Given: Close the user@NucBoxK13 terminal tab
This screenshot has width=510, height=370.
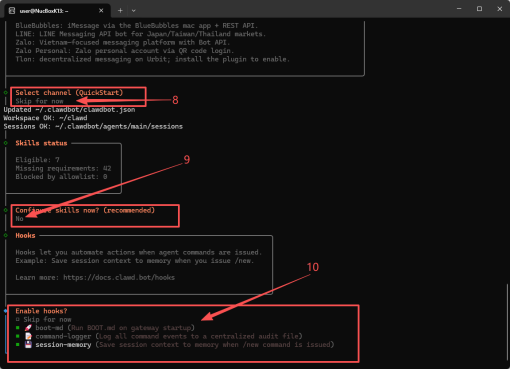Looking at the screenshot, I should click(x=101, y=11).
